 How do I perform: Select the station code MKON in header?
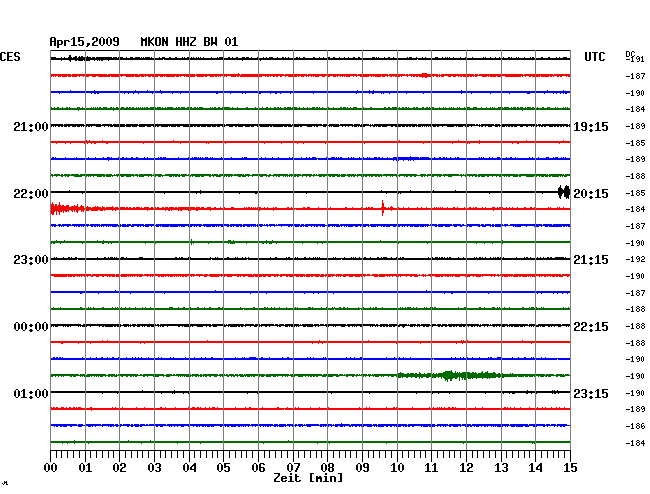tap(154, 42)
